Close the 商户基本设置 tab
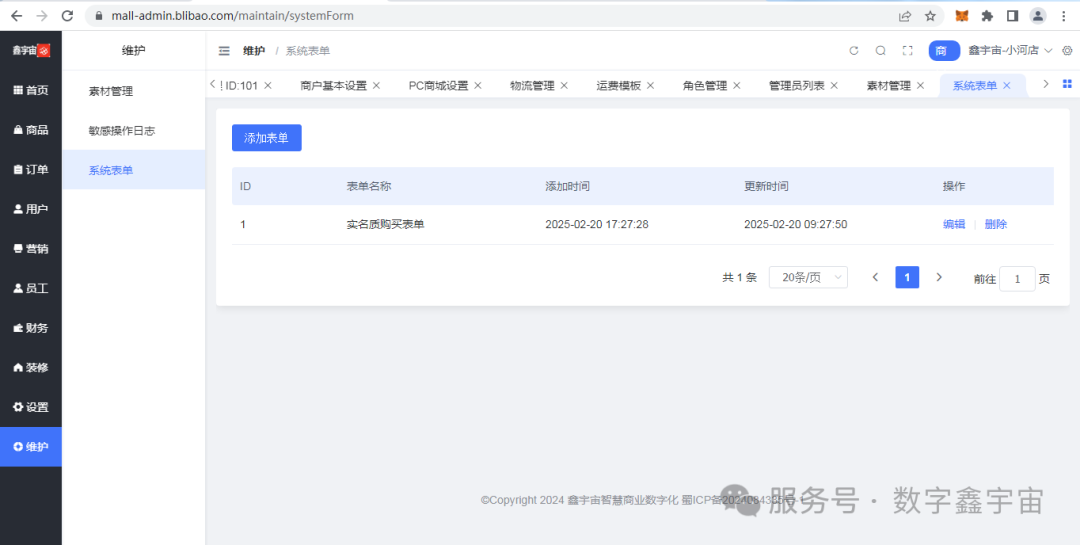Screen dimensions: 1080x545 (x=376, y=85)
